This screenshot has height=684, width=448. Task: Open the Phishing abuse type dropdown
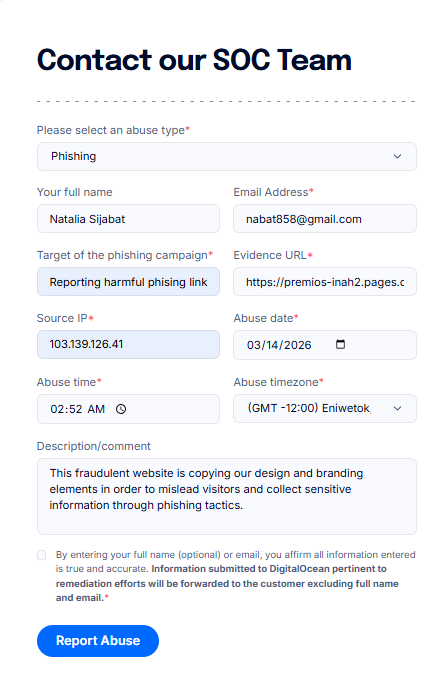coord(227,156)
